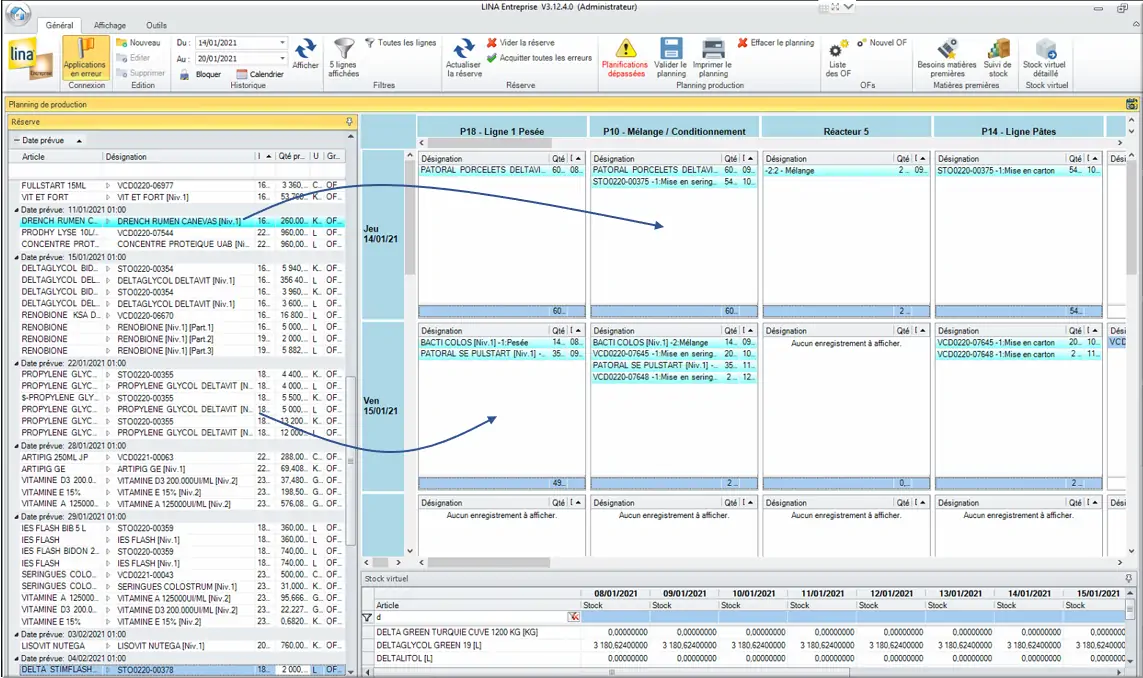Switch to the Général ribbon tab
Screen dimensions: 1143x678
[x=59, y=26]
